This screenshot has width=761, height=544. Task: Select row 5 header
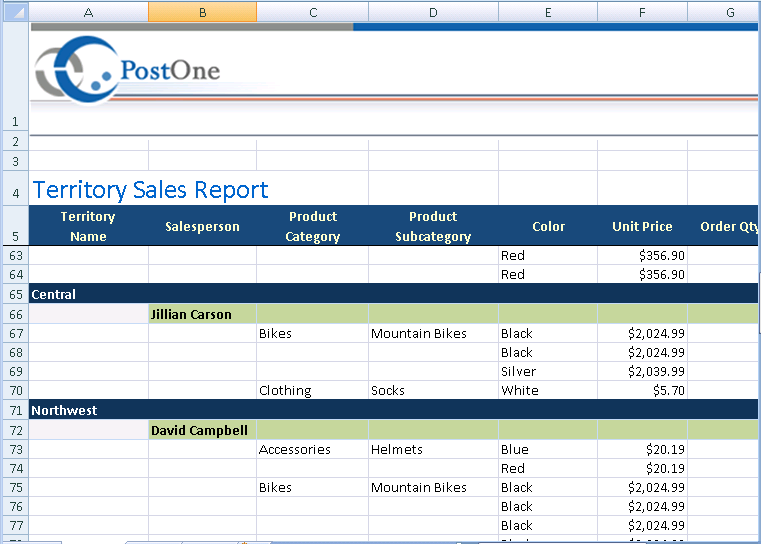pos(16,226)
